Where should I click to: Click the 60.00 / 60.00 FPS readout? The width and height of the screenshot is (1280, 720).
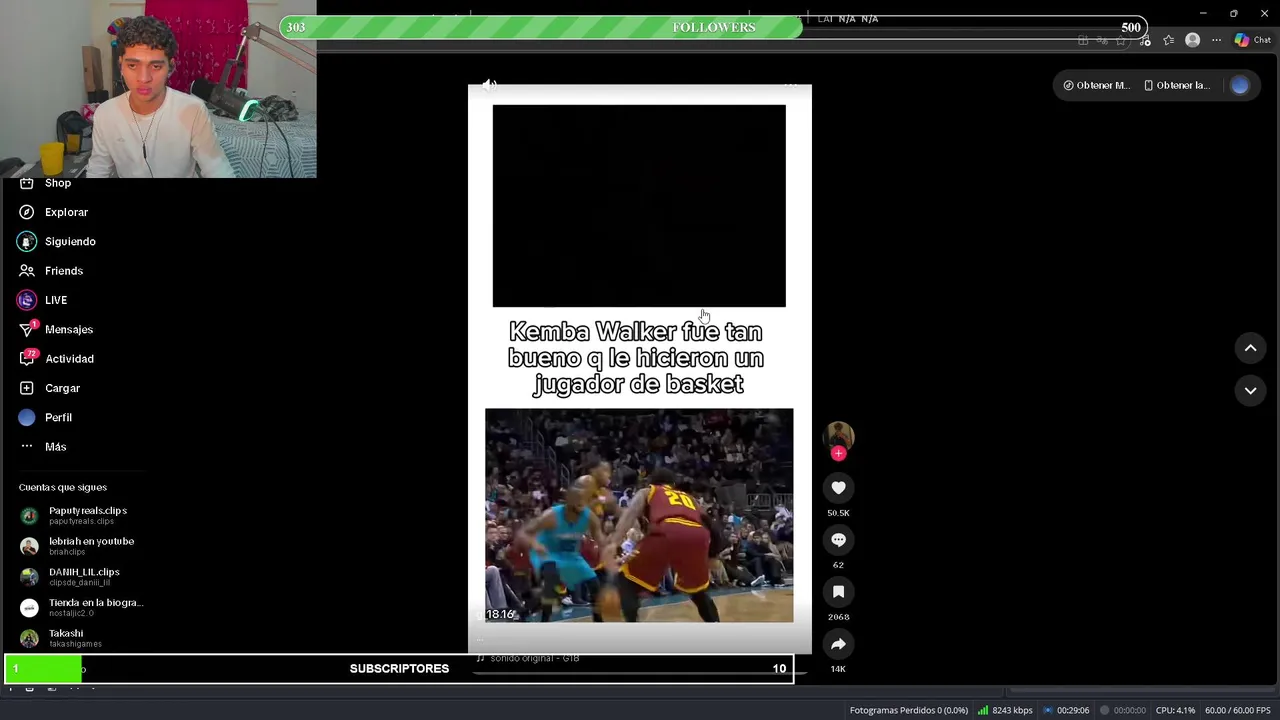click(x=1238, y=710)
